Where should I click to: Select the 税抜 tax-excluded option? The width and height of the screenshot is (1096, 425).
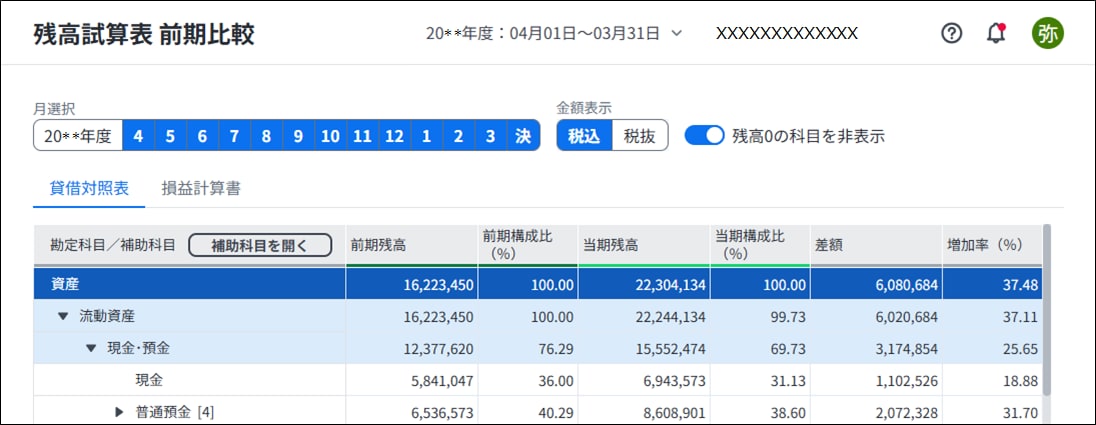(639, 136)
